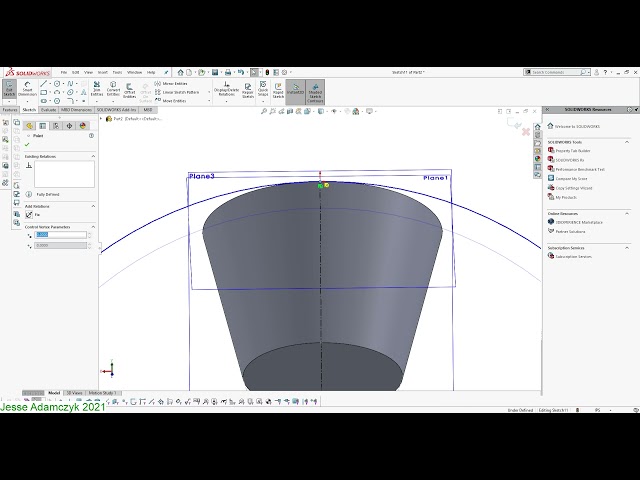640x480 pixels.
Task: Switch to the Features tab
Action: pos(9,110)
